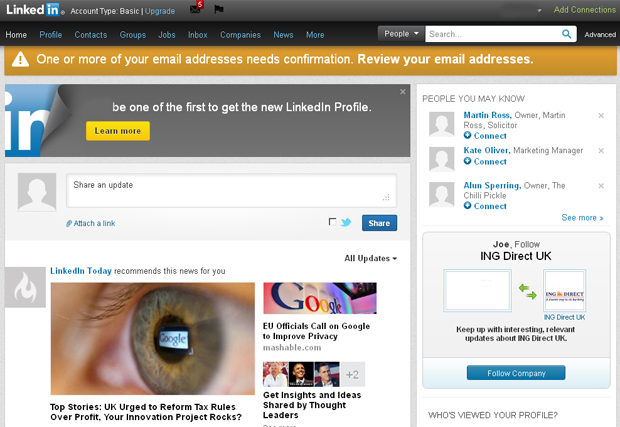Open Martin Ross name link
This screenshot has width=620, height=427.
coord(488,115)
